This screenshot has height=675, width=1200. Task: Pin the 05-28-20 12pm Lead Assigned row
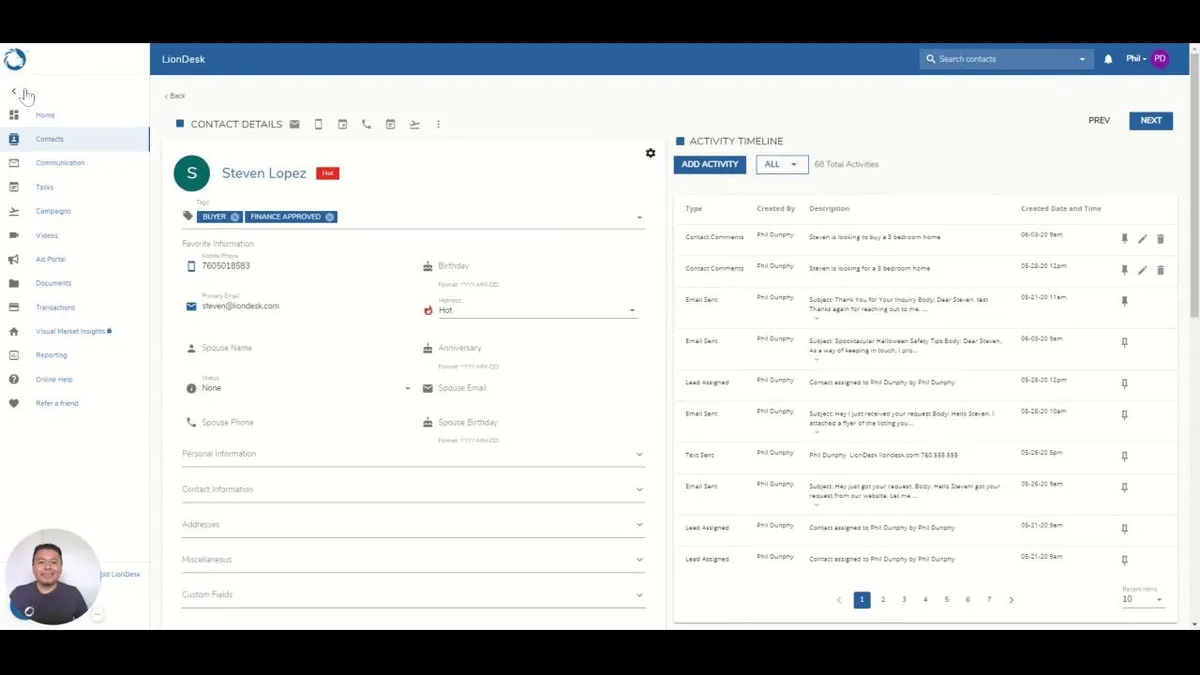tap(1124, 384)
